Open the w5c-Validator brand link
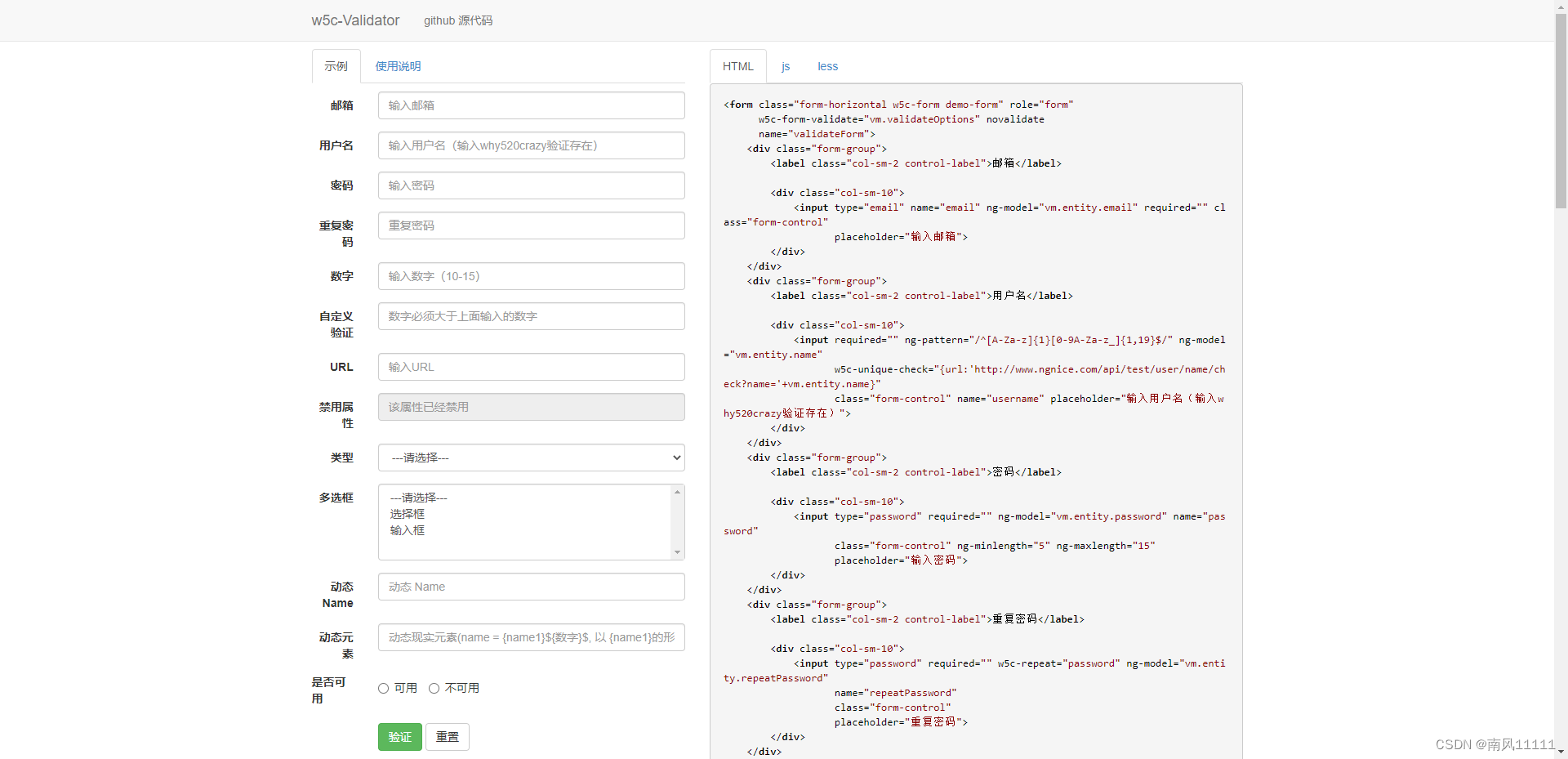Viewport: 1568px width, 759px height. (x=355, y=20)
